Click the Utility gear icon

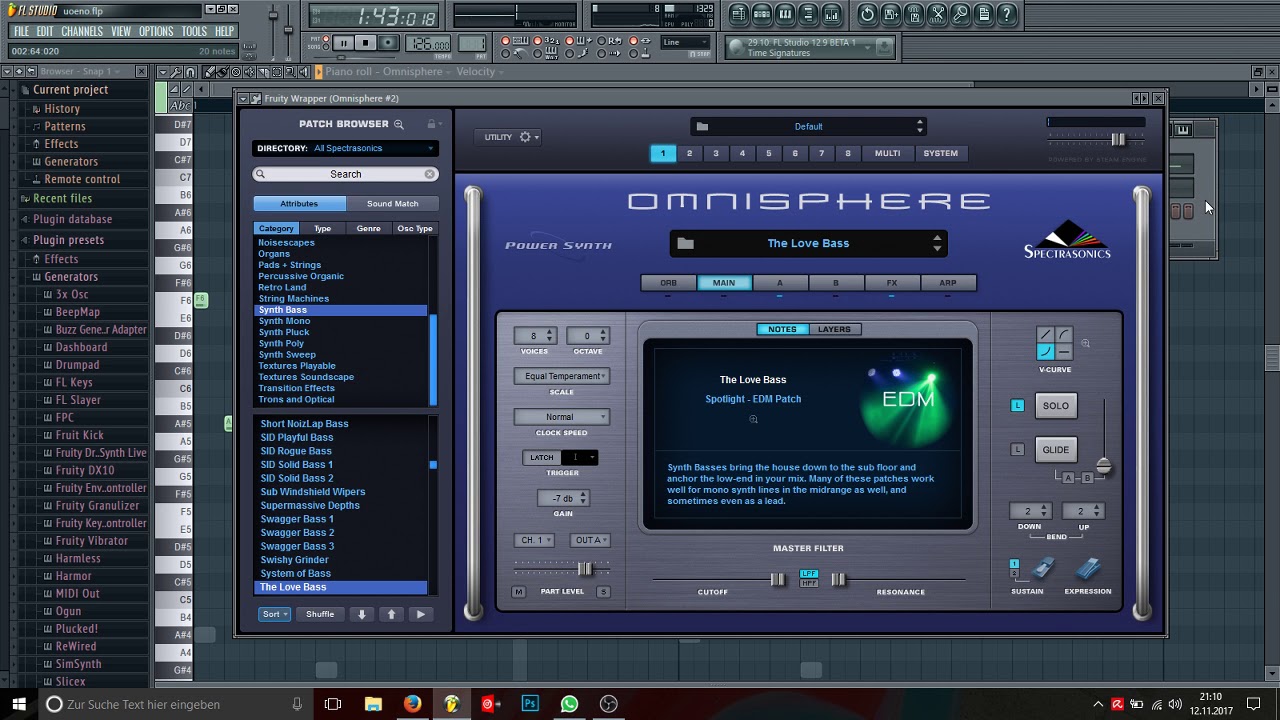pyautogui.click(x=525, y=137)
